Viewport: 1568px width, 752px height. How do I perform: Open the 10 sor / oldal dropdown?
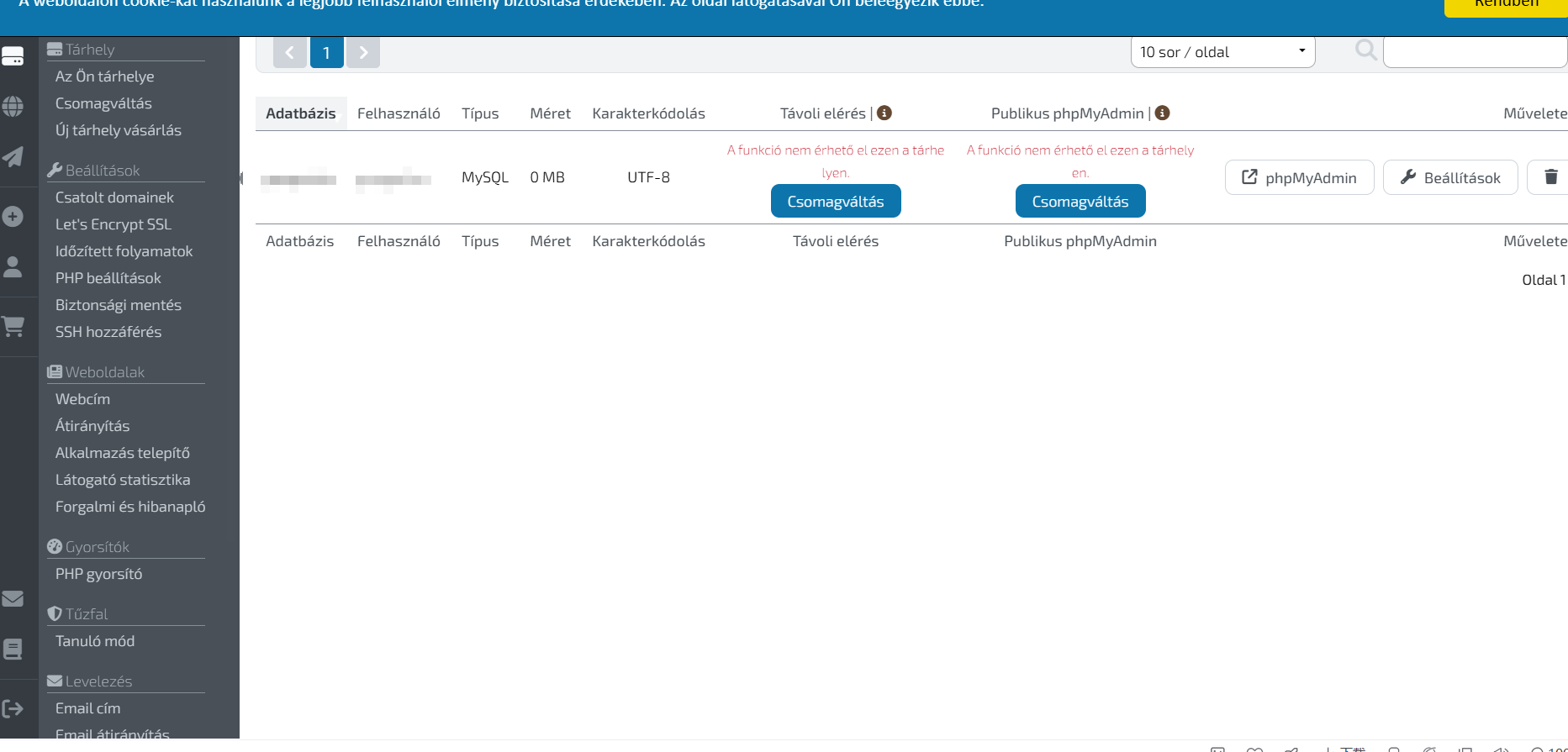point(1222,52)
